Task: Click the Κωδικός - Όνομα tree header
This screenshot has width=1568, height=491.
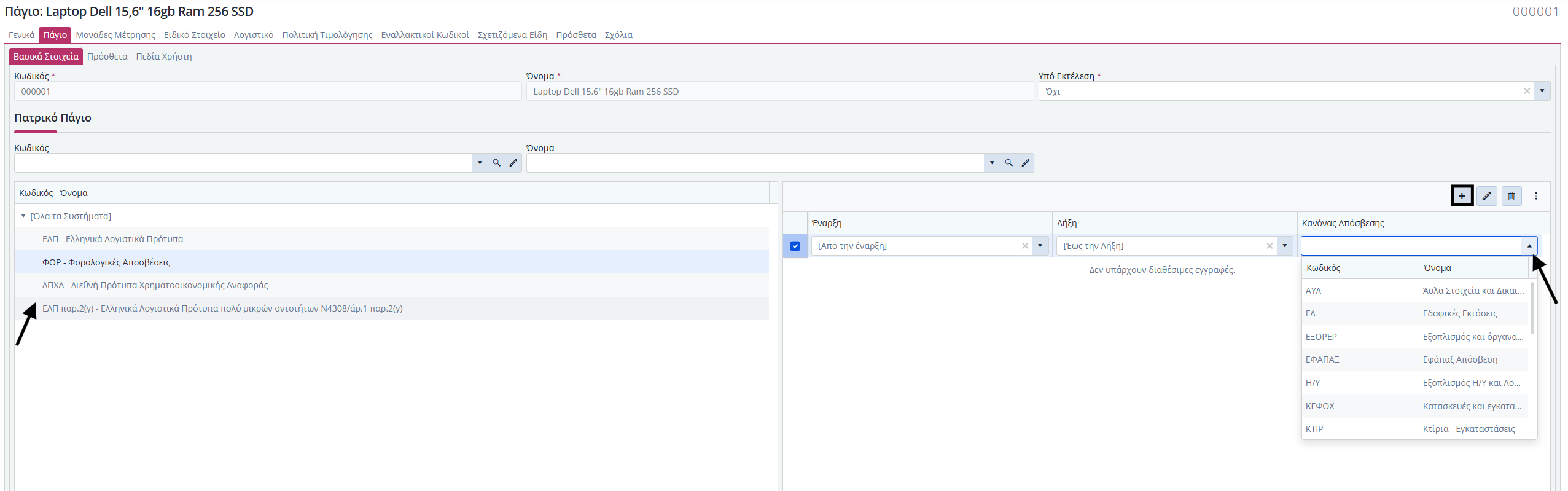Action: (x=392, y=193)
